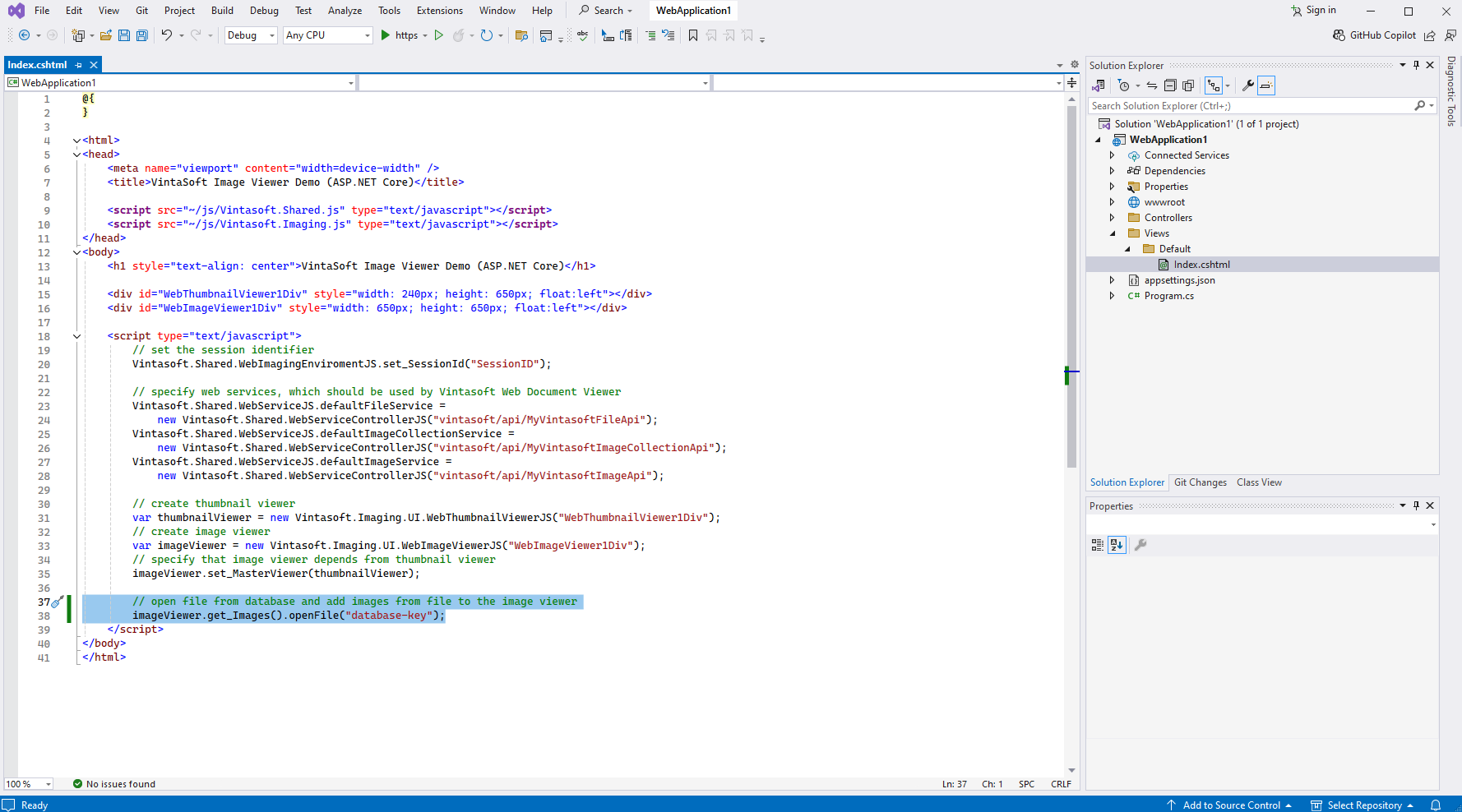Click Sync with Active Document arrows icon
Image resolution: width=1462 pixels, height=812 pixels.
click(x=1152, y=85)
